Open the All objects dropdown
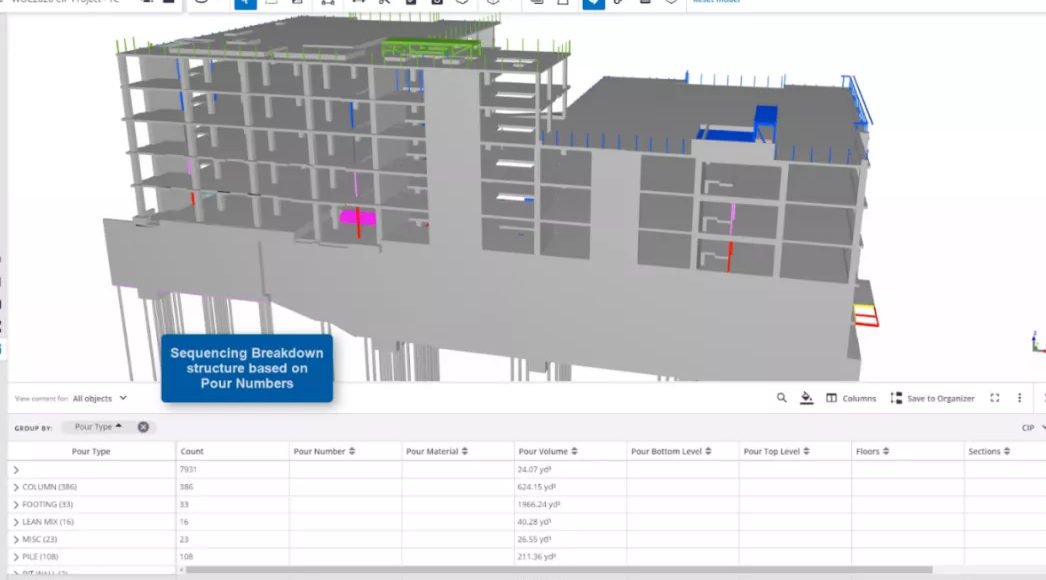Image resolution: width=1046 pixels, height=580 pixels. click(99, 398)
